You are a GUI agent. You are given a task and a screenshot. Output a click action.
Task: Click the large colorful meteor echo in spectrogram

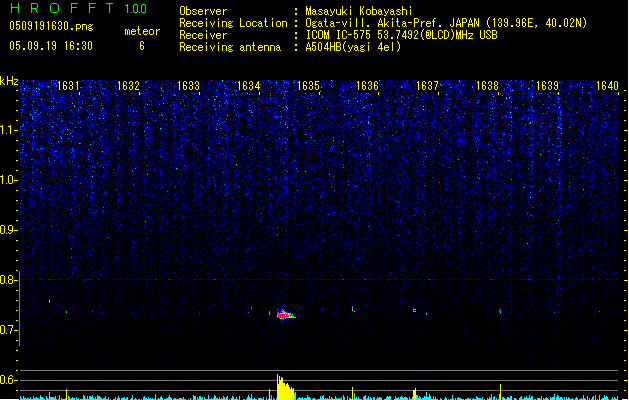coord(286,315)
